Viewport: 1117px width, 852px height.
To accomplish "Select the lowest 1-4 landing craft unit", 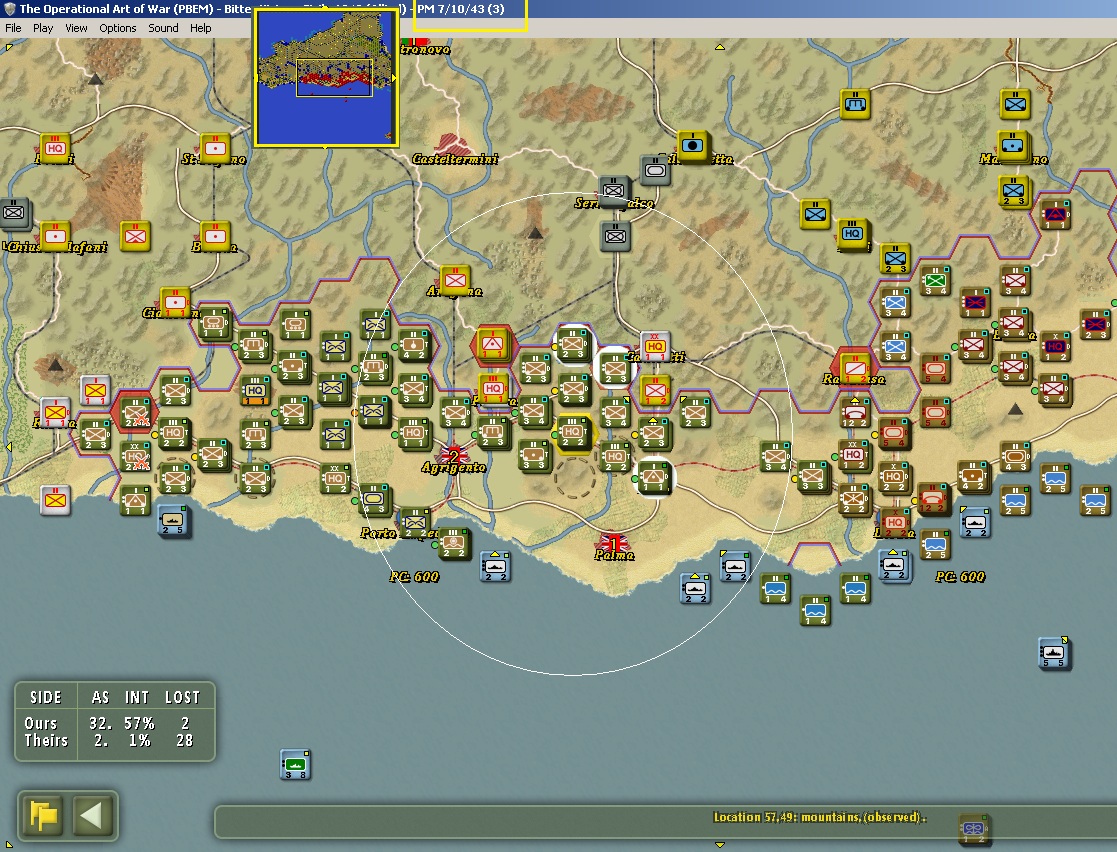I will pos(815,611).
